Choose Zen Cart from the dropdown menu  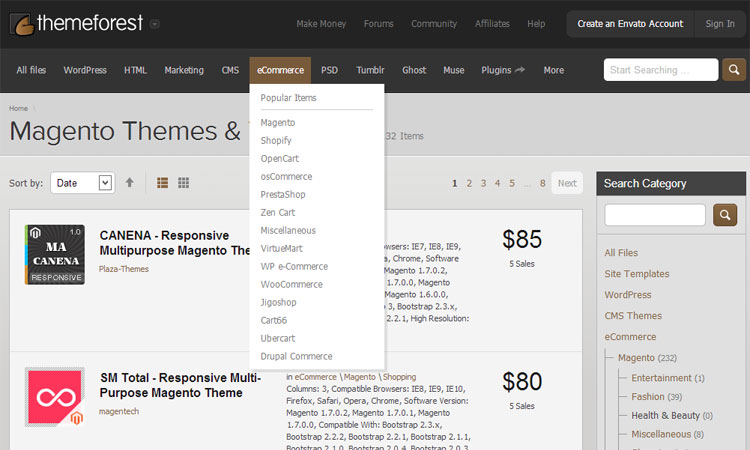point(277,212)
